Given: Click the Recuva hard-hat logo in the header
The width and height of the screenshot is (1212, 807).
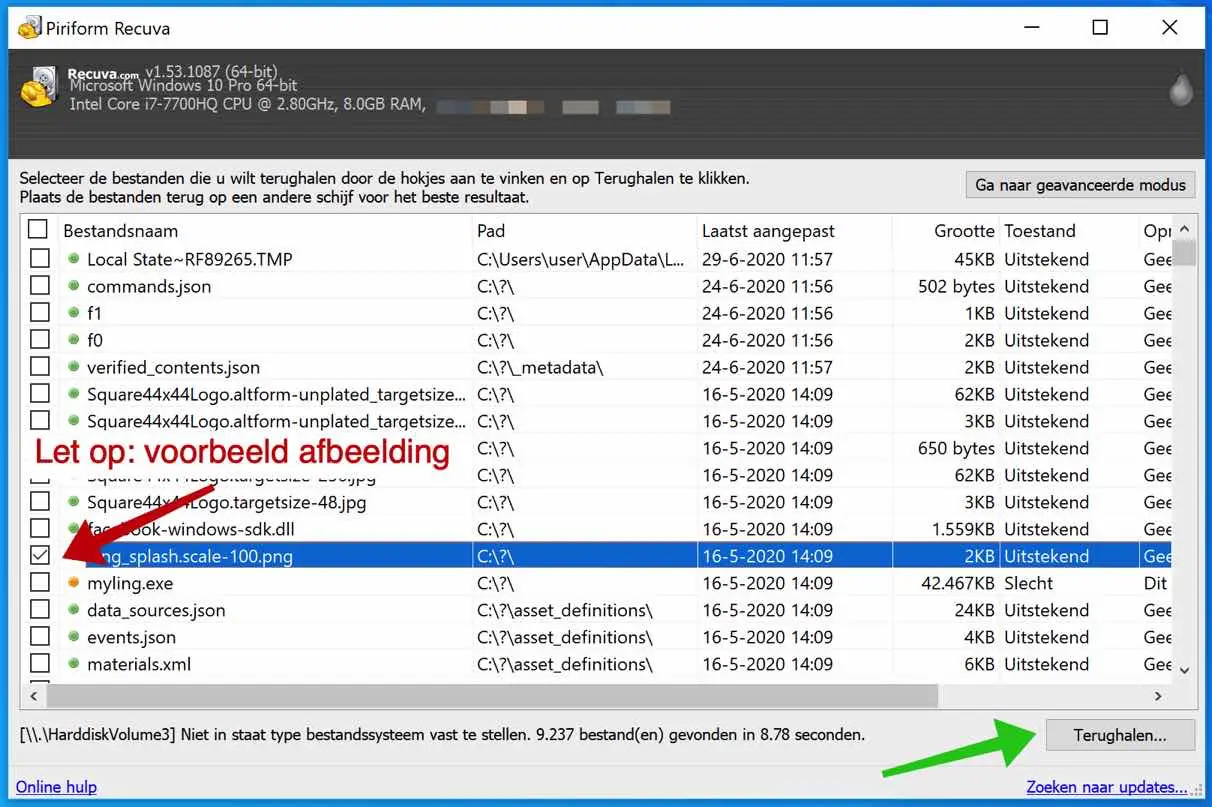Looking at the screenshot, I should click(x=38, y=89).
